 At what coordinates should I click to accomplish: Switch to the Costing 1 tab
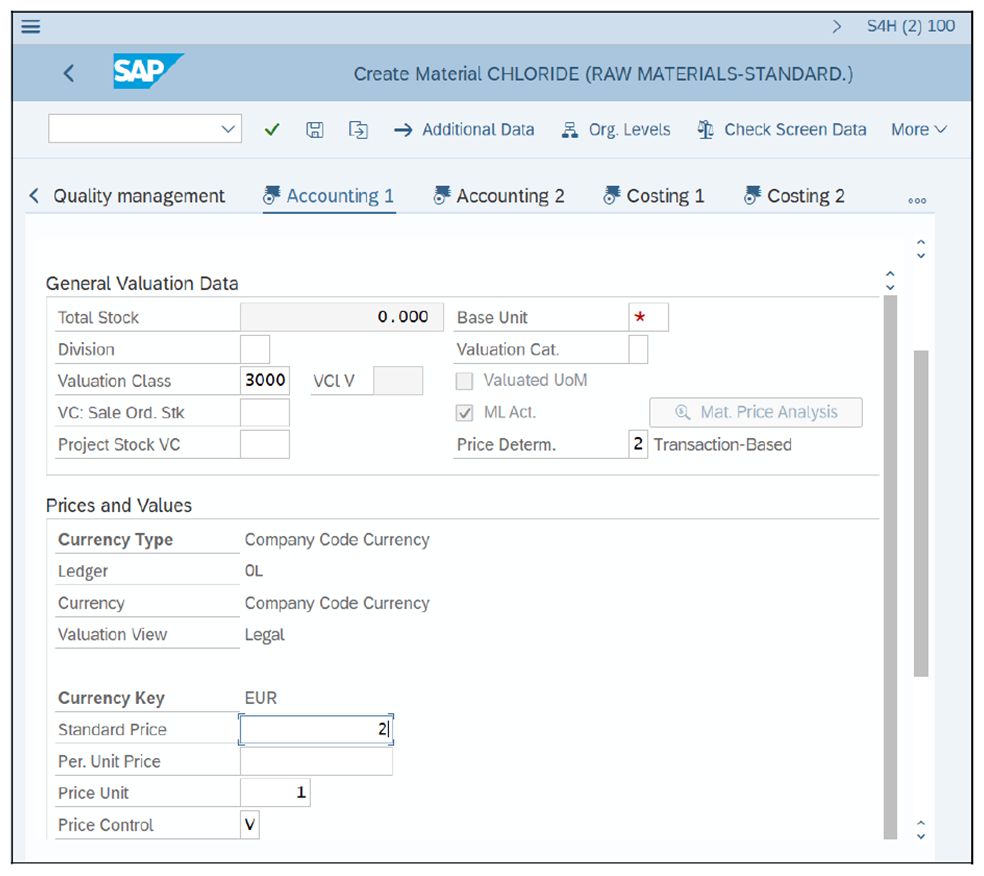pyautogui.click(x=654, y=196)
